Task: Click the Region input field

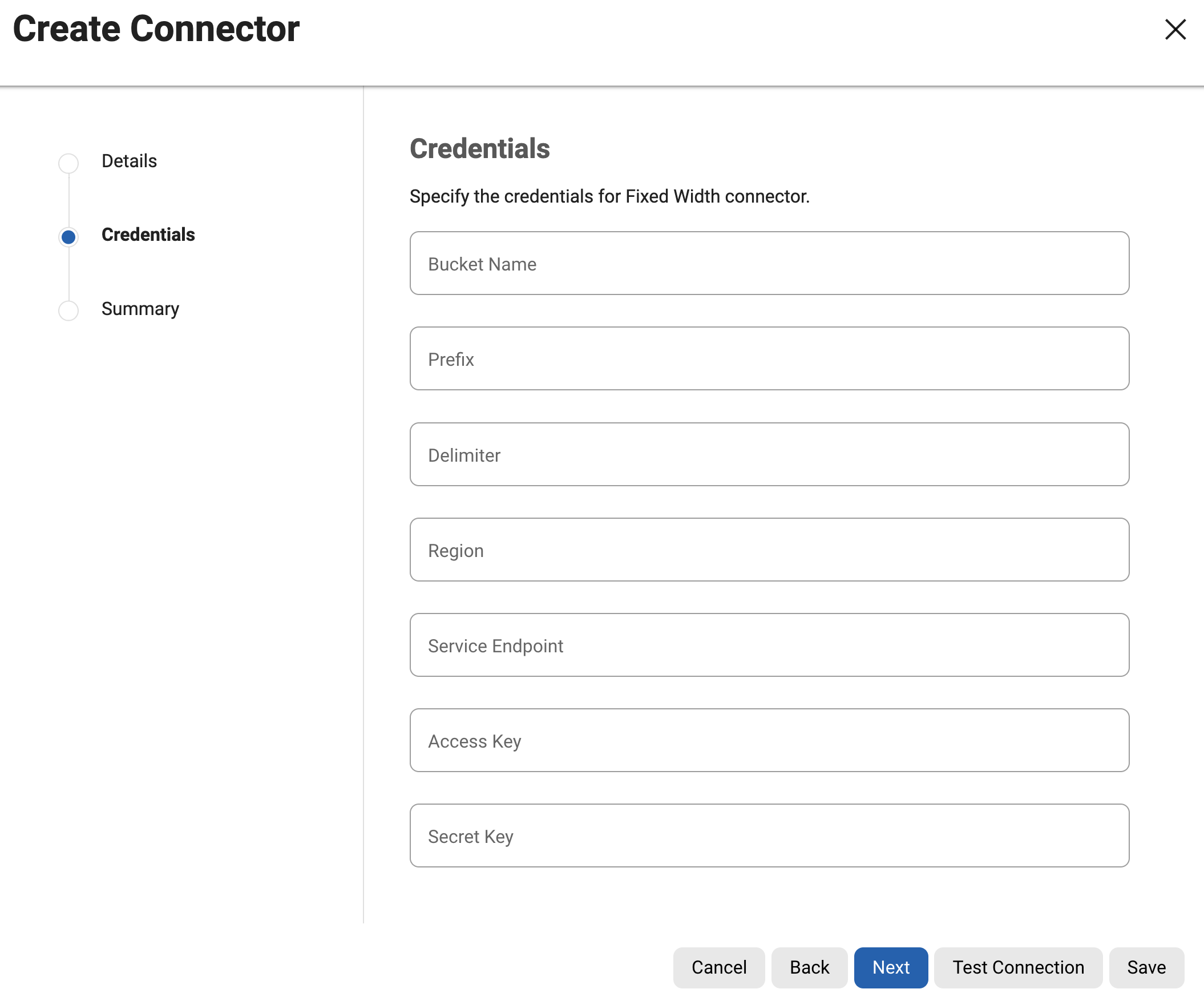Action: (x=769, y=550)
